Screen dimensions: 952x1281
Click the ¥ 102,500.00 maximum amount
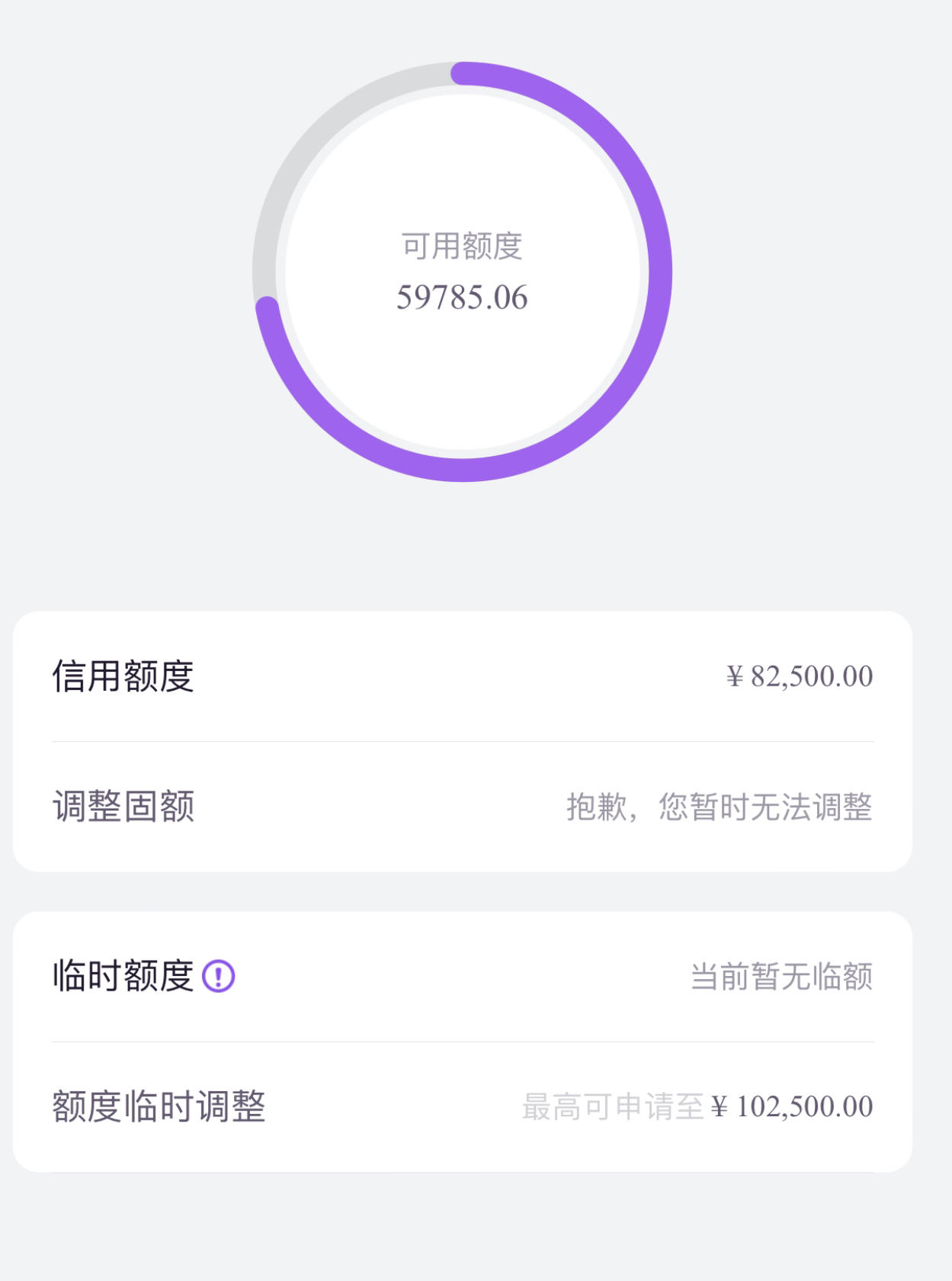pos(793,1106)
